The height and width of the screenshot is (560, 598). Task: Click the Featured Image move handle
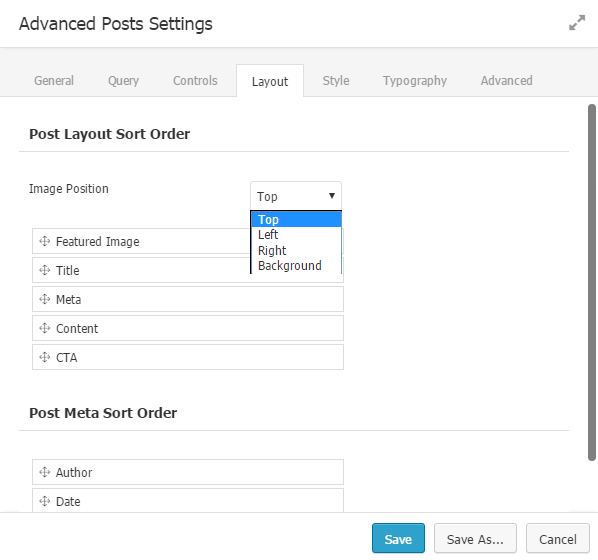(x=45, y=241)
